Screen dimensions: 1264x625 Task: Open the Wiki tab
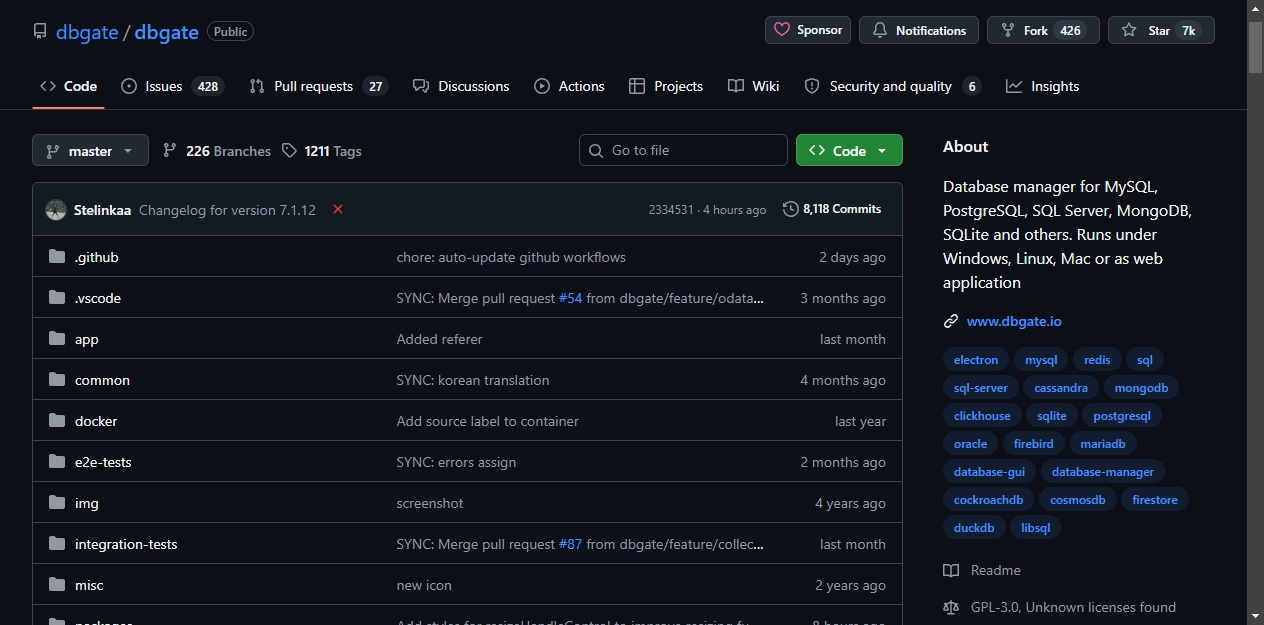(754, 86)
